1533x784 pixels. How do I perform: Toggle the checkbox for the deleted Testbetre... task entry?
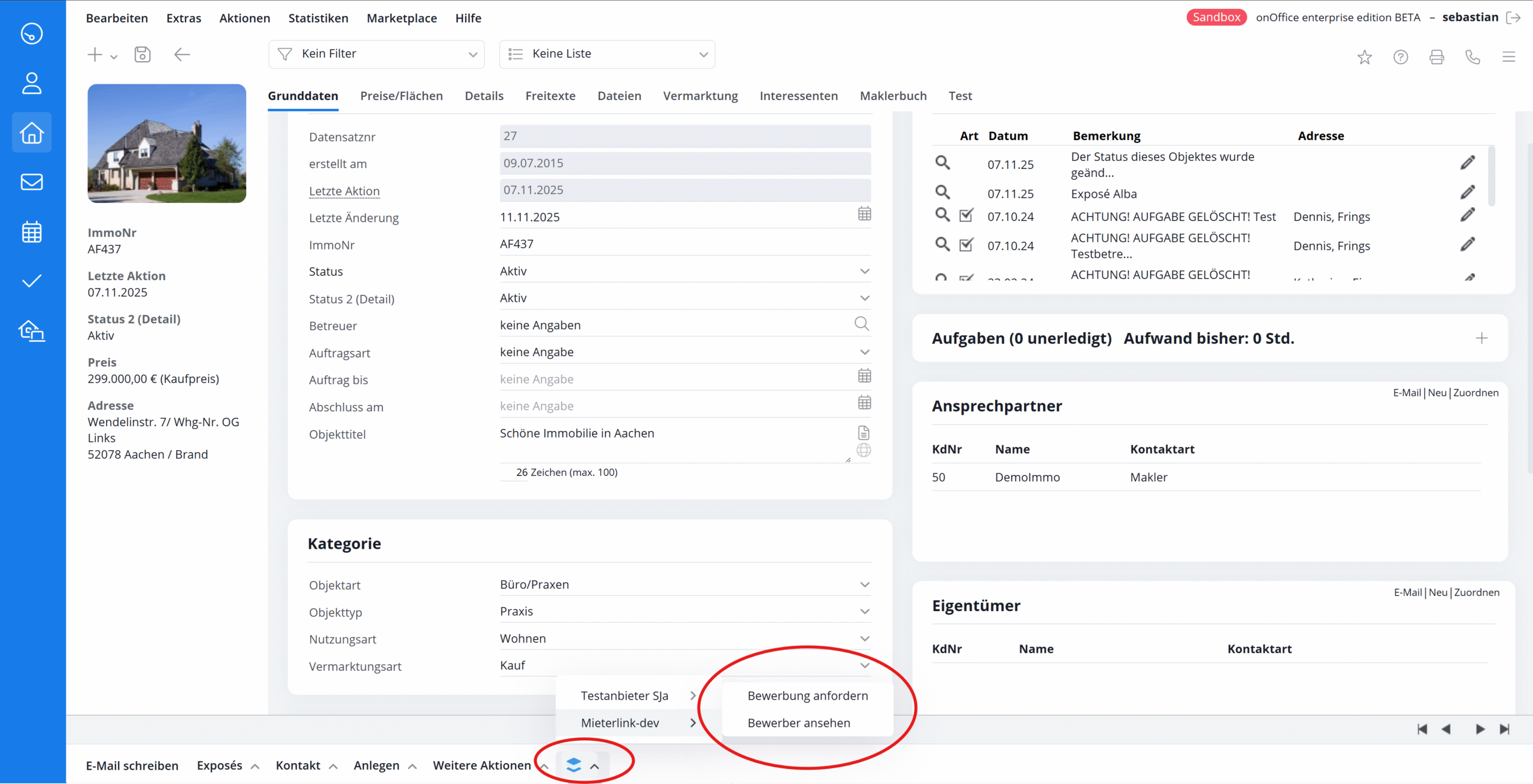coord(966,245)
